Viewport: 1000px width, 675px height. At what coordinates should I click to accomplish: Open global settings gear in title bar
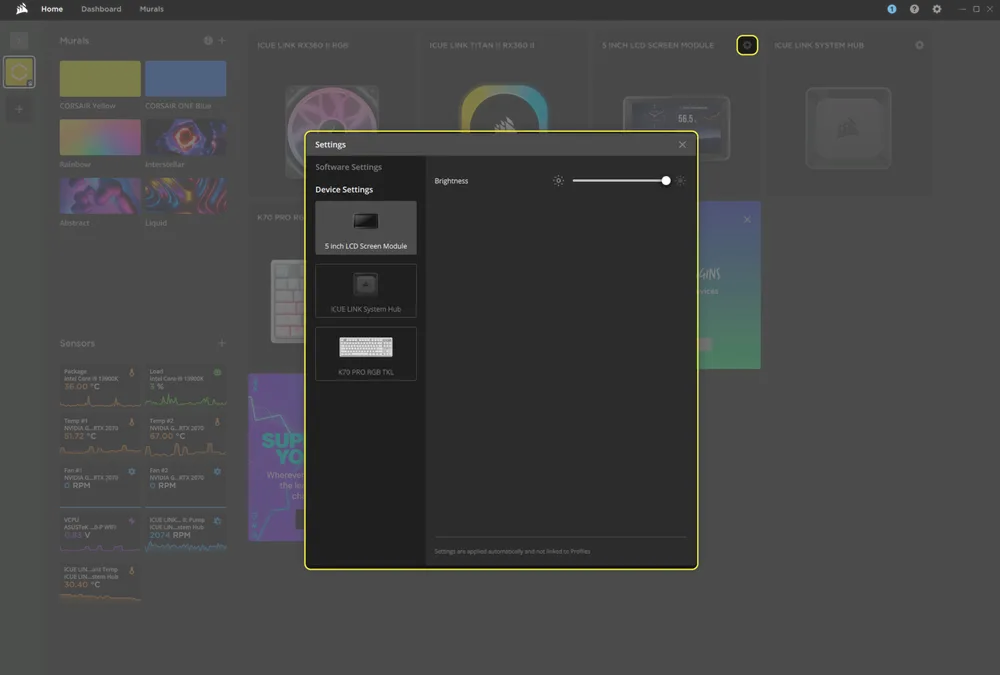pos(936,9)
